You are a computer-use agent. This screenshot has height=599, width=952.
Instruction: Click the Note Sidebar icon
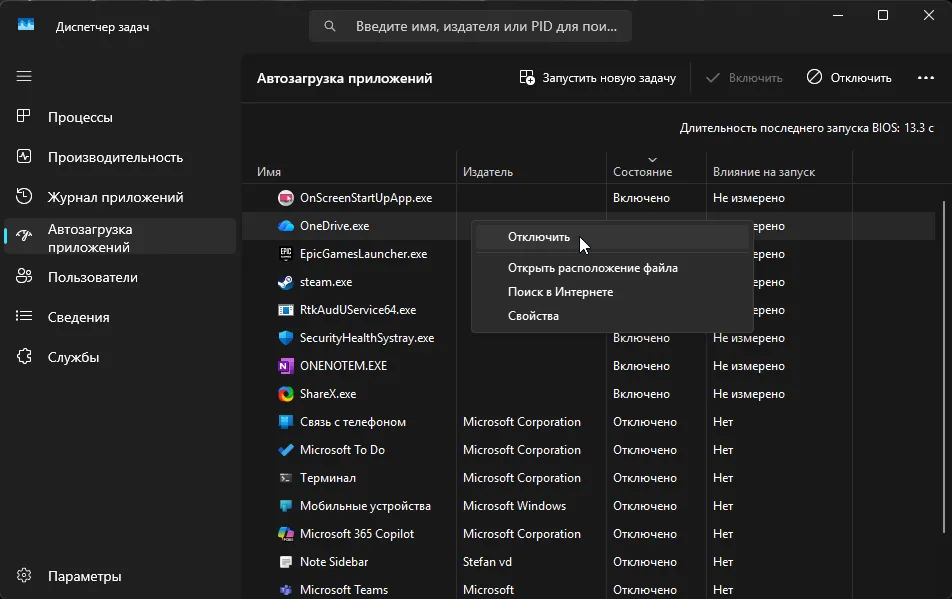(285, 562)
